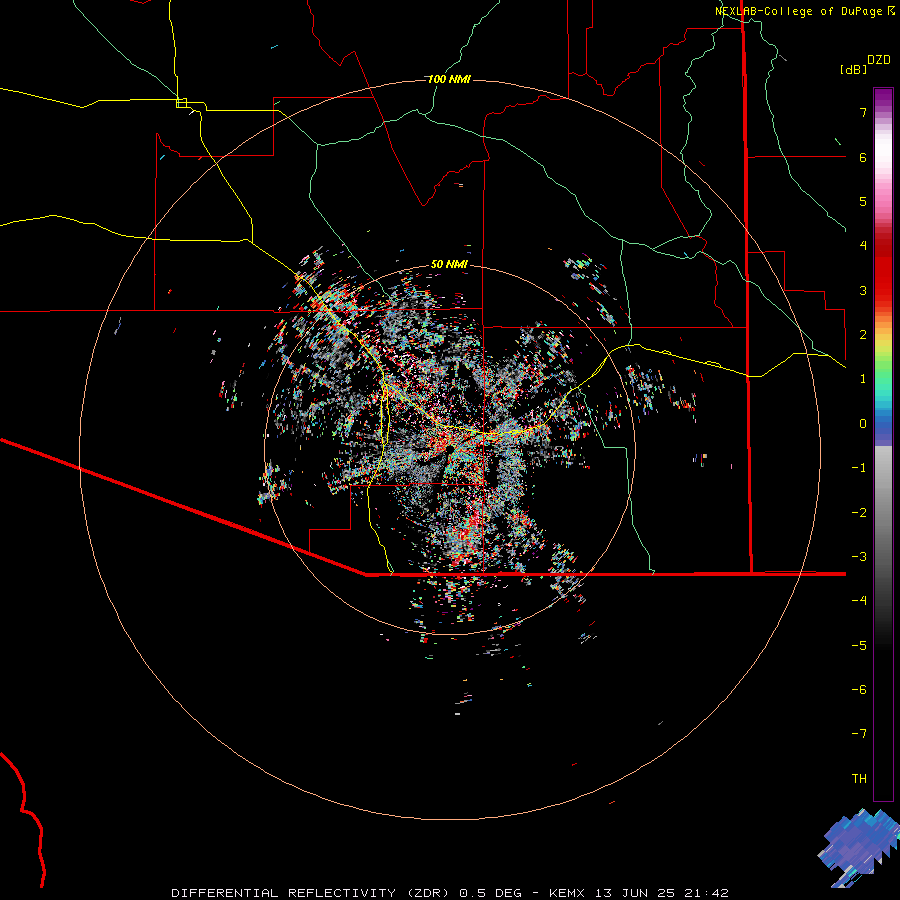Click the NEXLAB-College of DuPage credit text

pos(805,11)
